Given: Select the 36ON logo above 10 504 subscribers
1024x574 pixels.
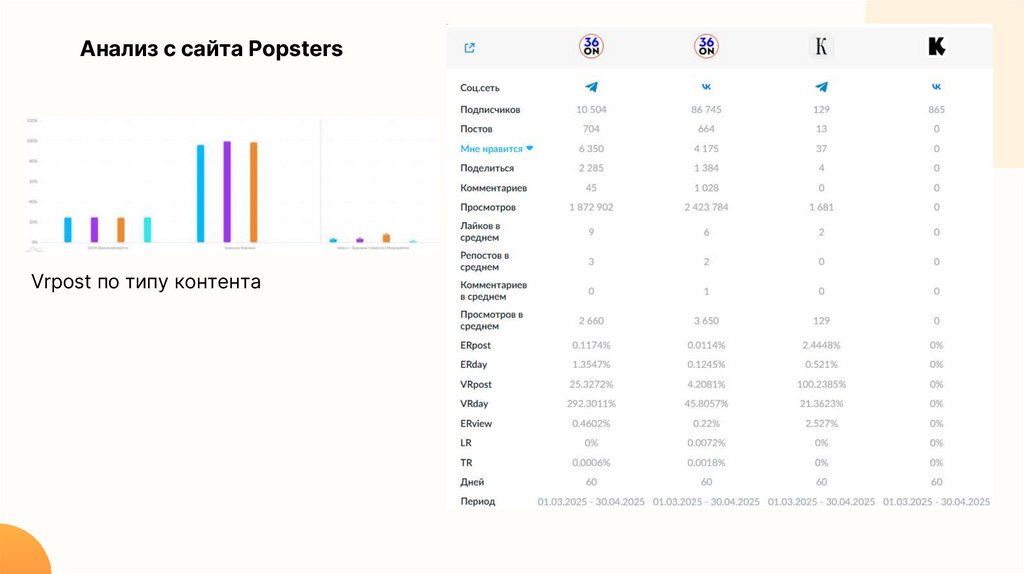Looking at the screenshot, I should 591,46.
